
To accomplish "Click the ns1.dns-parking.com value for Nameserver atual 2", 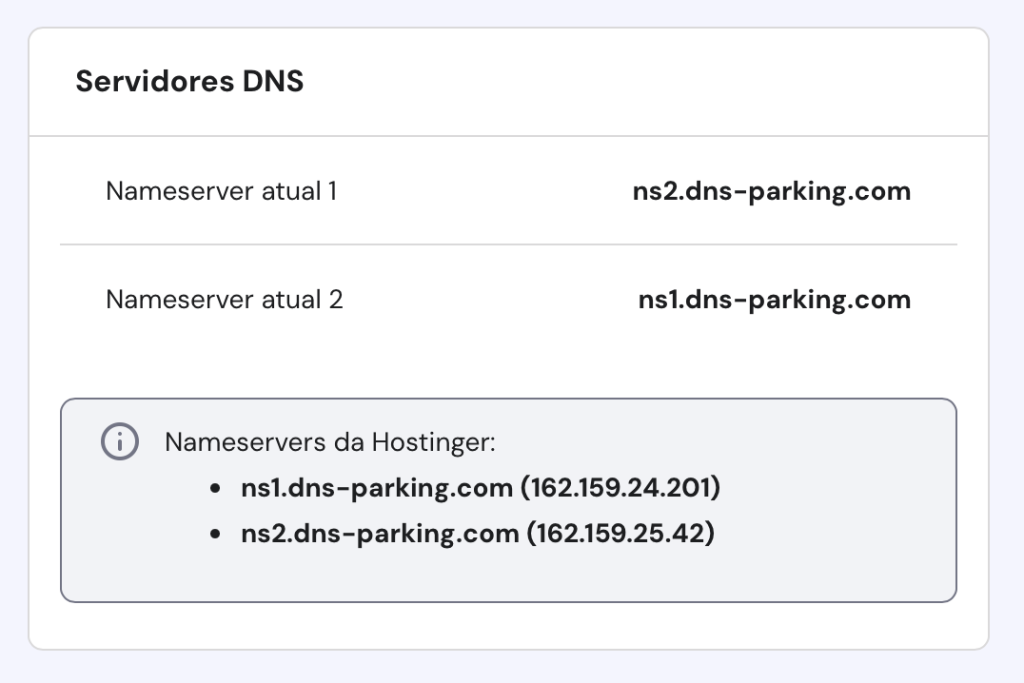I will click(x=775, y=299).
